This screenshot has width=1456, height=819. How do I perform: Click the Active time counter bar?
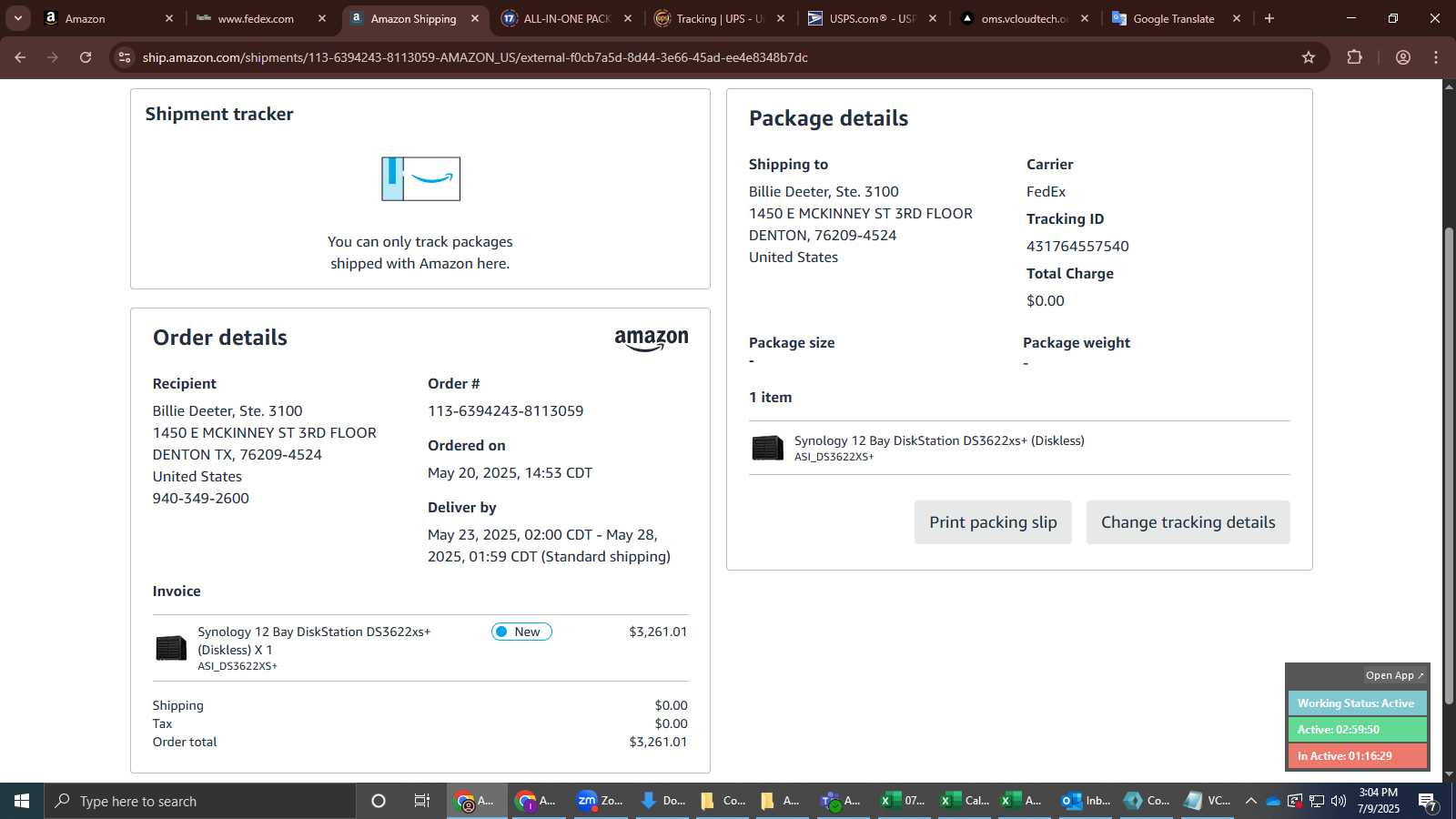[1357, 730]
